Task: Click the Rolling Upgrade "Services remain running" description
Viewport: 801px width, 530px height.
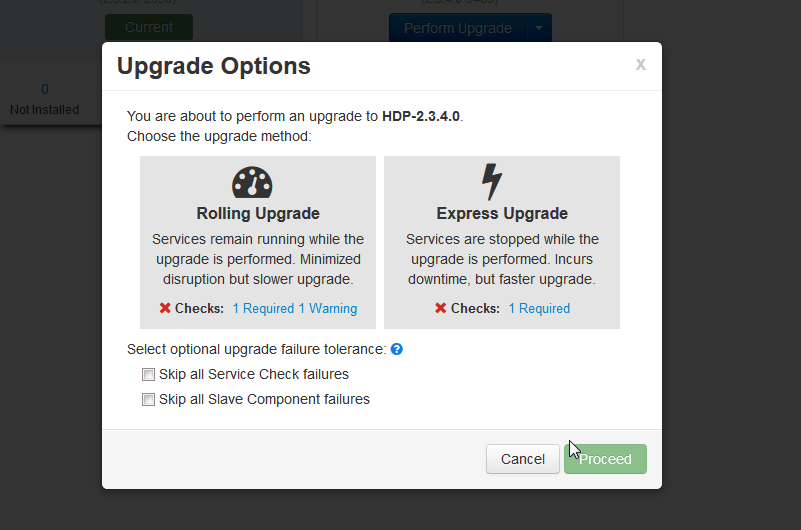Action: click(258, 259)
